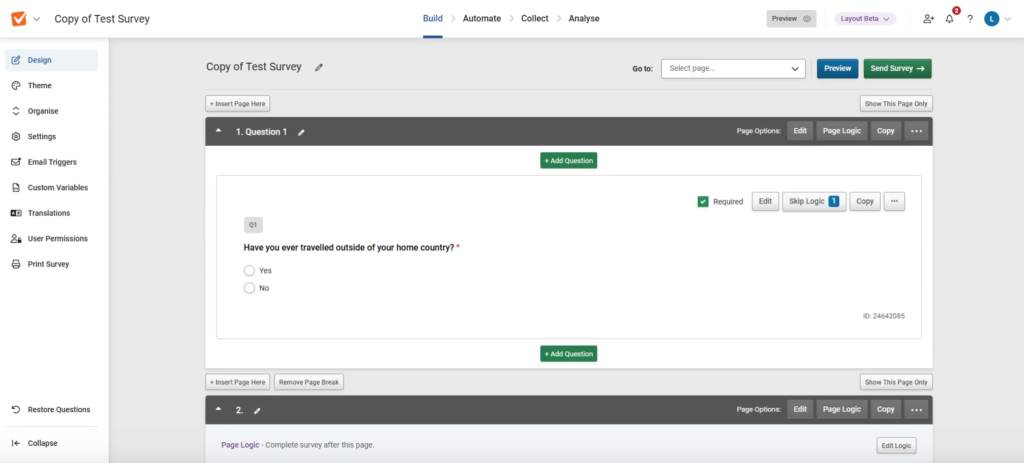Click the pencil icon next to 1. Question 1
The width and height of the screenshot is (1024, 463).
(x=301, y=132)
